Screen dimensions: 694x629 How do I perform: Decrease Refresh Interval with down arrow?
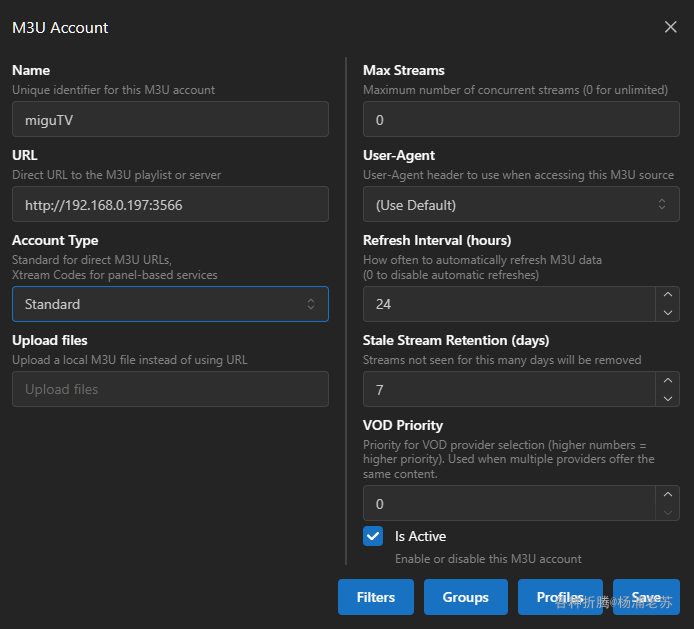point(668,313)
